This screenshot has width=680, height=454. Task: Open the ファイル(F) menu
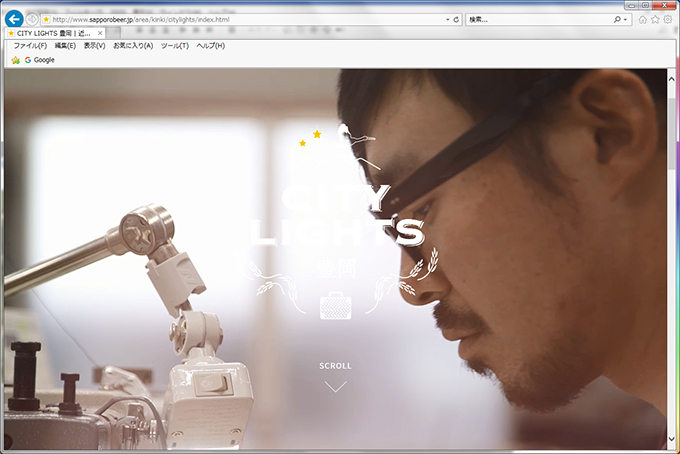click(30, 46)
